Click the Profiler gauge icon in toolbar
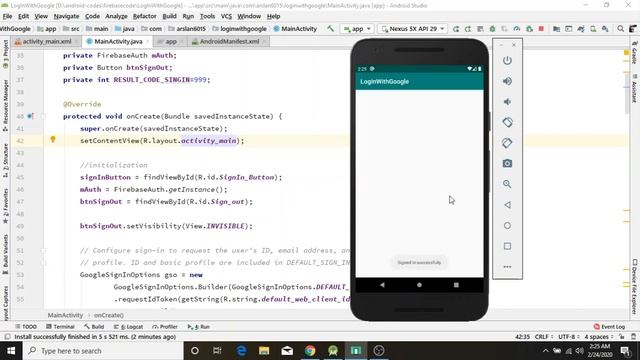This screenshot has height=360, width=640. pyautogui.click(x=516, y=29)
